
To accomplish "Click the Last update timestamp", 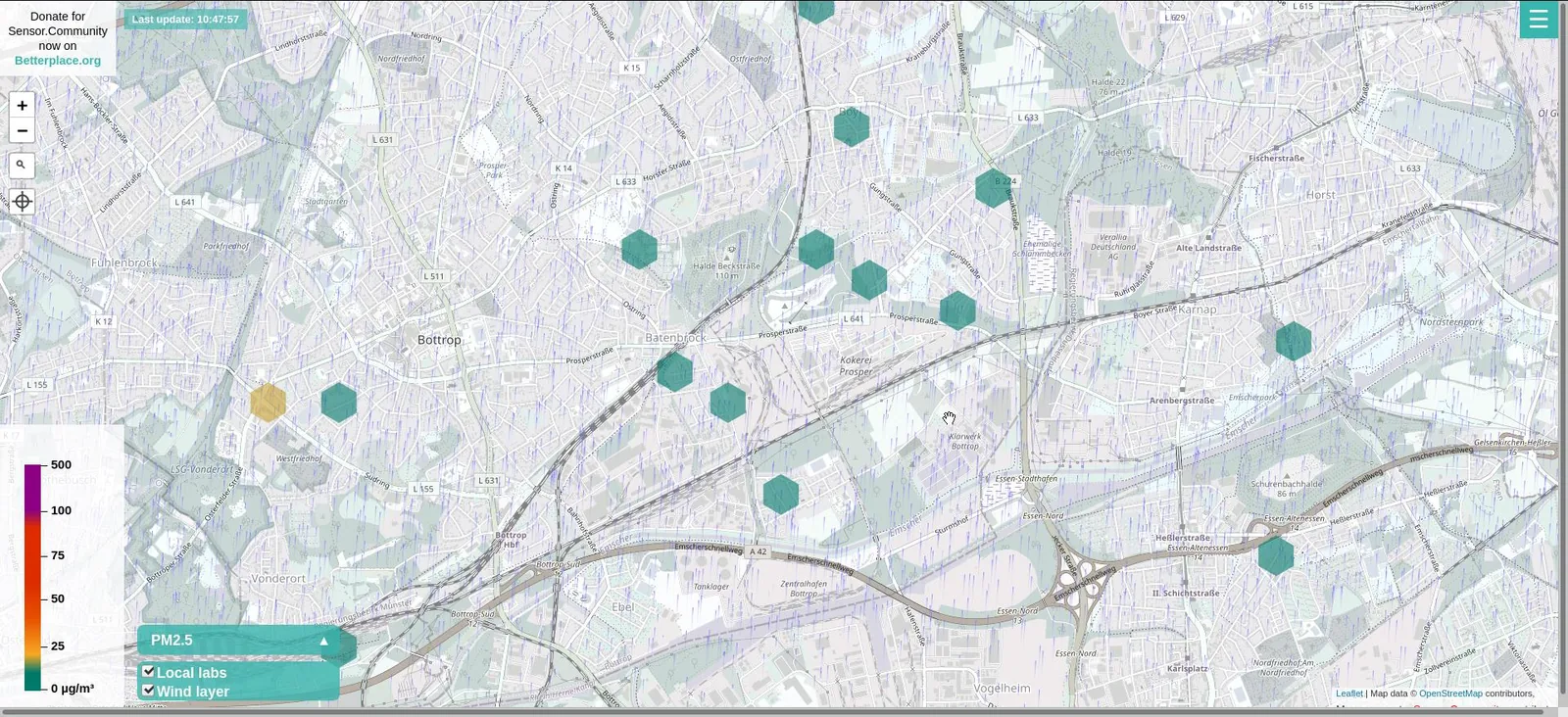I will (x=185, y=20).
